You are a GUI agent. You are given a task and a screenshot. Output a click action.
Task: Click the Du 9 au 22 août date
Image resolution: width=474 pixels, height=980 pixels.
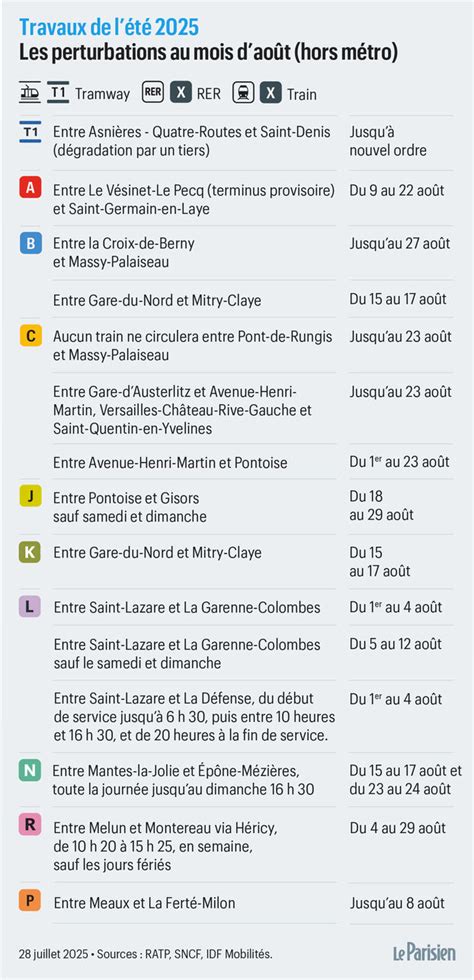(397, 190)
